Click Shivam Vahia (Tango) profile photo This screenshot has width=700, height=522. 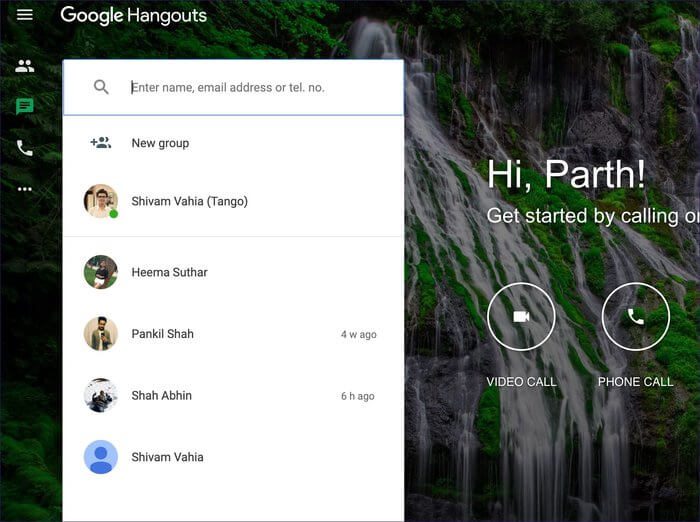(101, 201)
